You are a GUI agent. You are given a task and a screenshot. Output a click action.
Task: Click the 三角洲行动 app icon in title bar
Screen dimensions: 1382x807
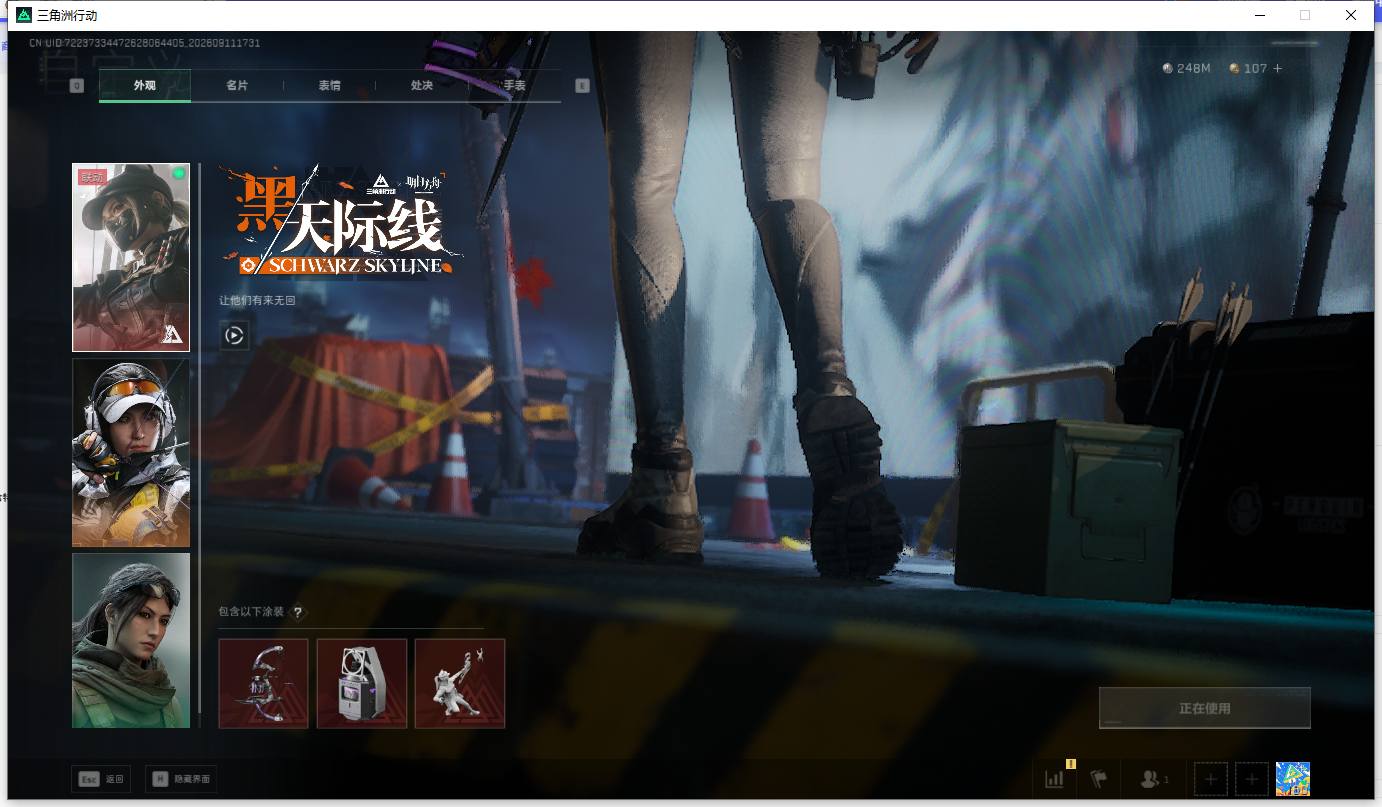[24, 15]
